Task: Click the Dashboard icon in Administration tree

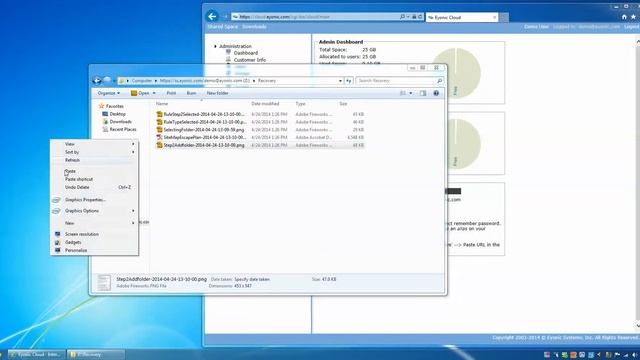Action: 229,53
